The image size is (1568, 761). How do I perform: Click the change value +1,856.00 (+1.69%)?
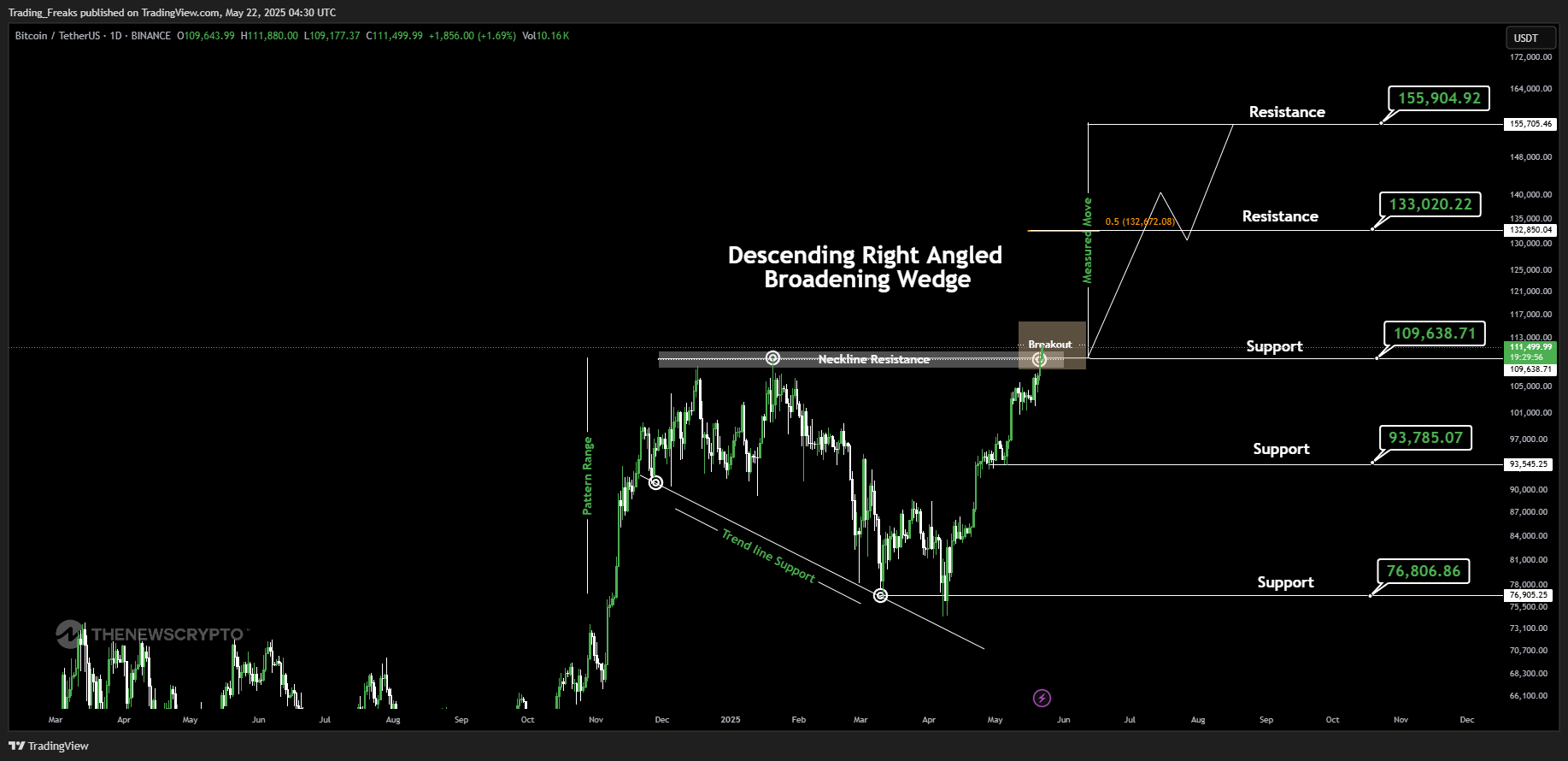point(473,36)
